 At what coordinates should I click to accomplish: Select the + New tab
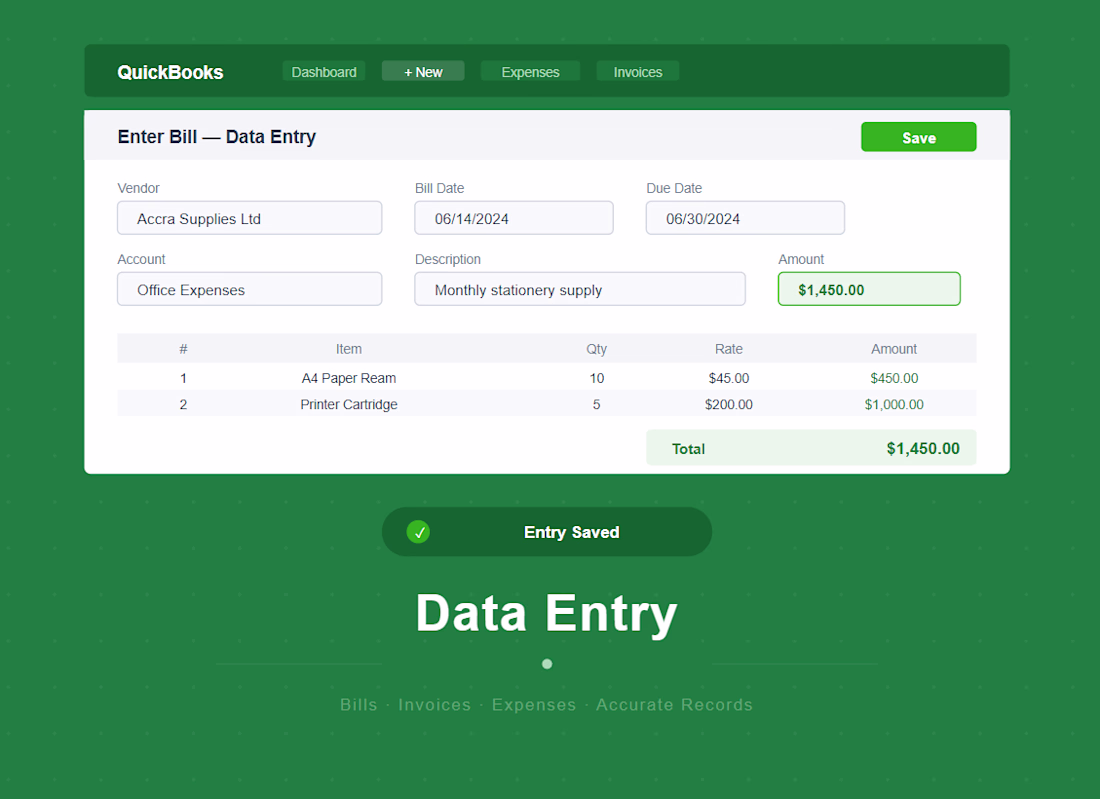(x=423, y=72)
